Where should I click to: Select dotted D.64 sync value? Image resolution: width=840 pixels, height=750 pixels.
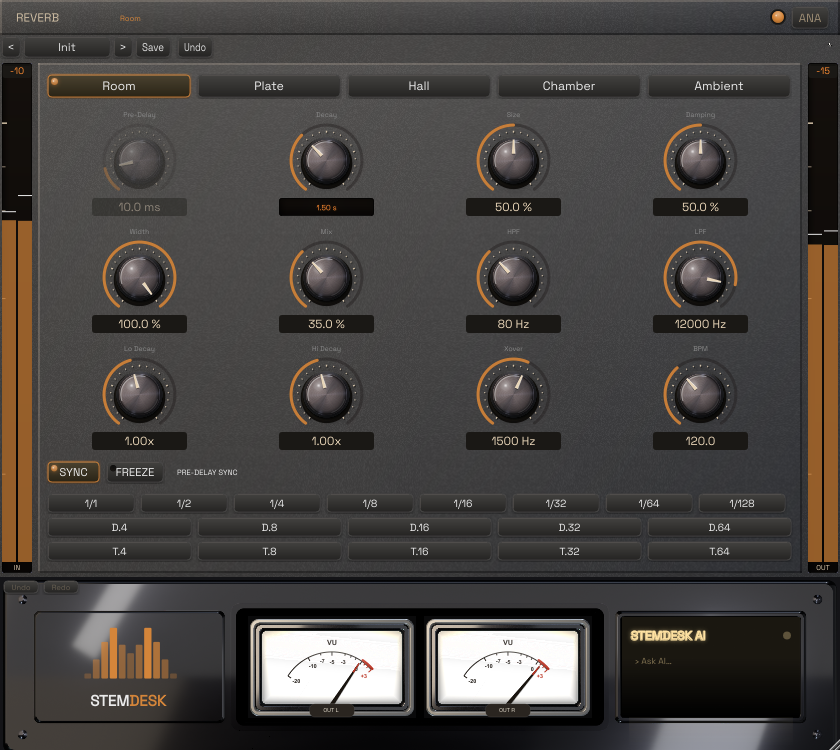pos(719,528)
